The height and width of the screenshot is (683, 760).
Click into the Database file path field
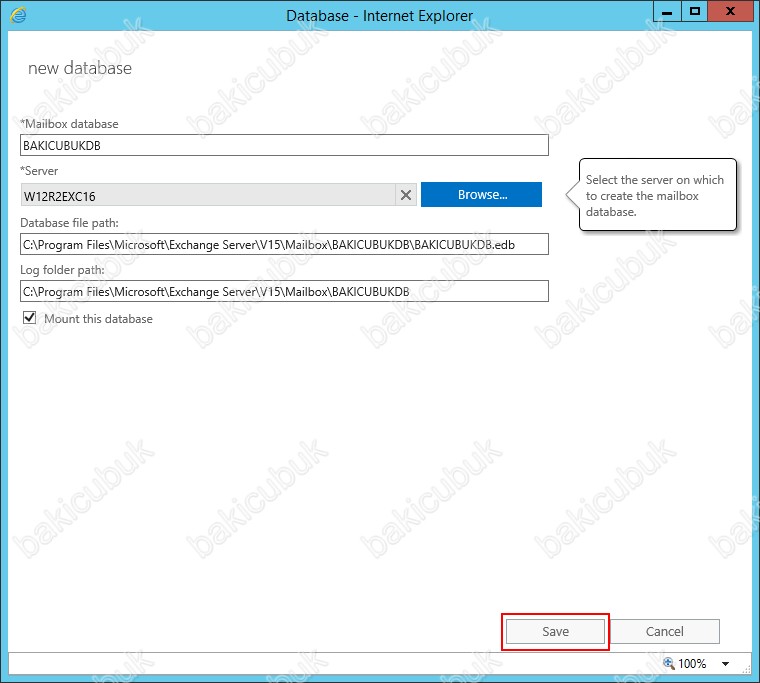[285, 244]
